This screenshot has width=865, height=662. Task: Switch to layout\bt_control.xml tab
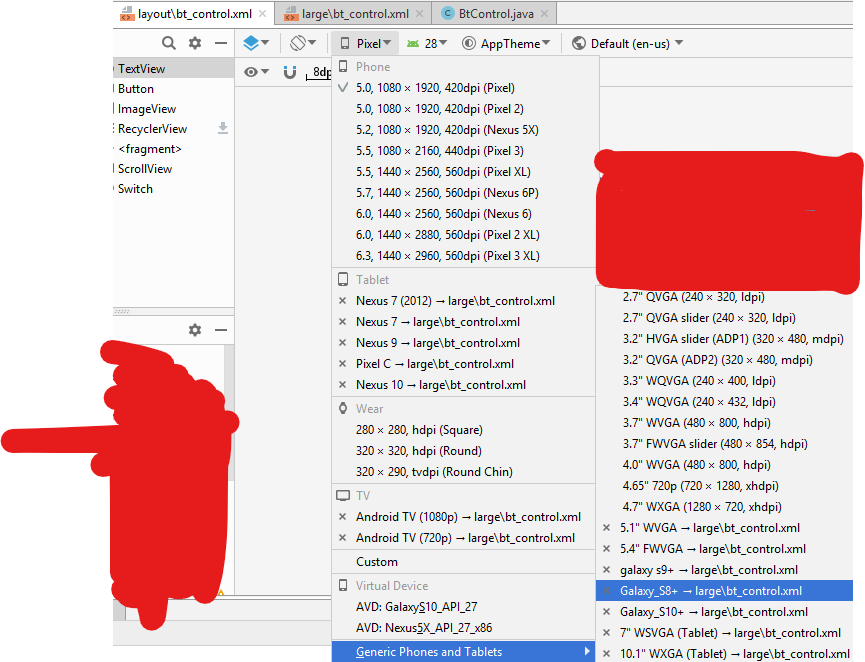(195, 14)
